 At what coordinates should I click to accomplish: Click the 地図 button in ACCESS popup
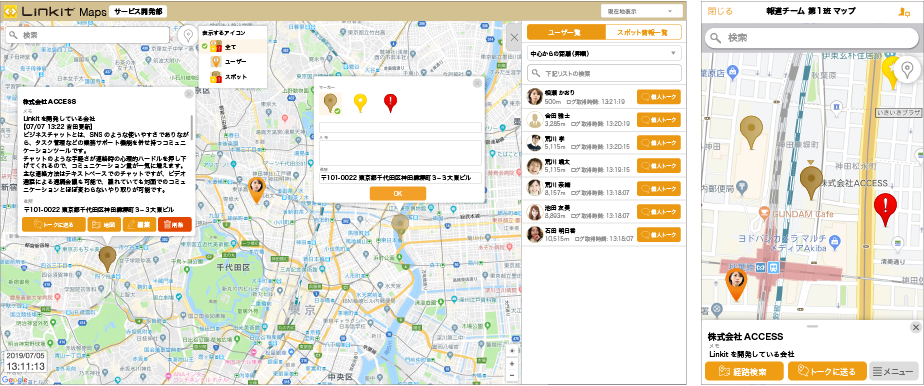[x=104, y=224]
